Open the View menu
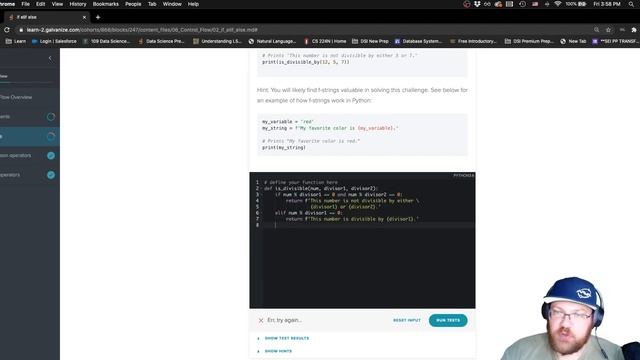Screen dimensions: 640x360 pos(57,4)
